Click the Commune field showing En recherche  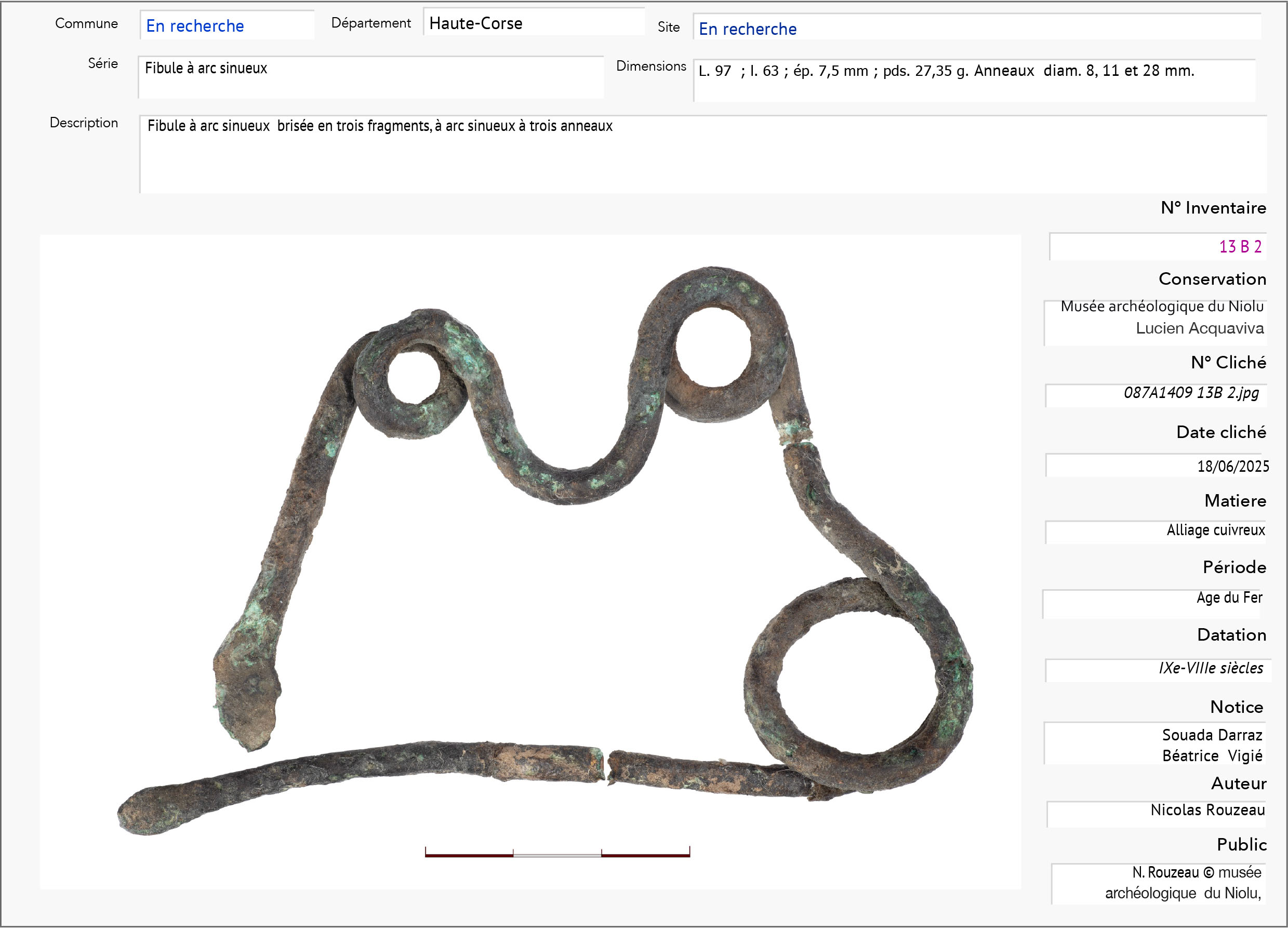[226, 26]
